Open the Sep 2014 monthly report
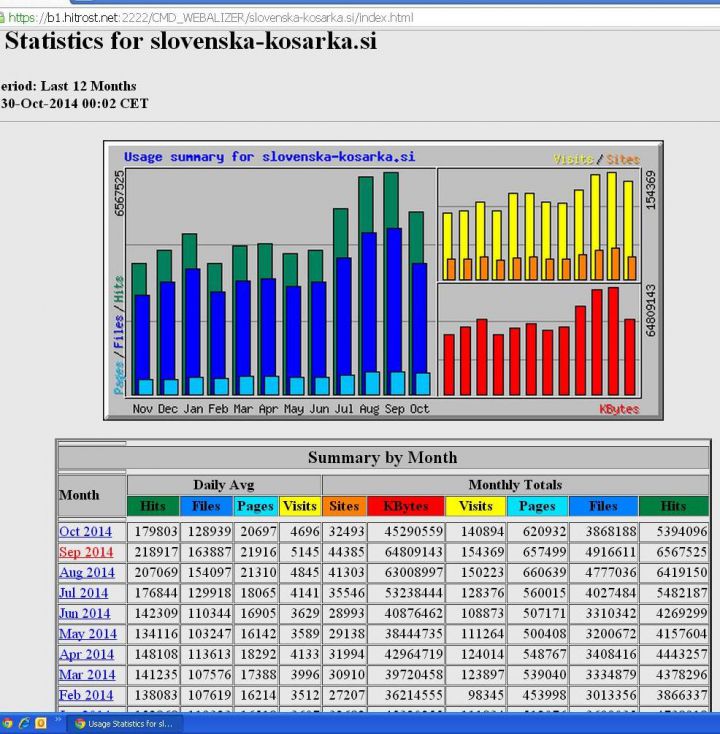720x734 pixels. point(86,552)
